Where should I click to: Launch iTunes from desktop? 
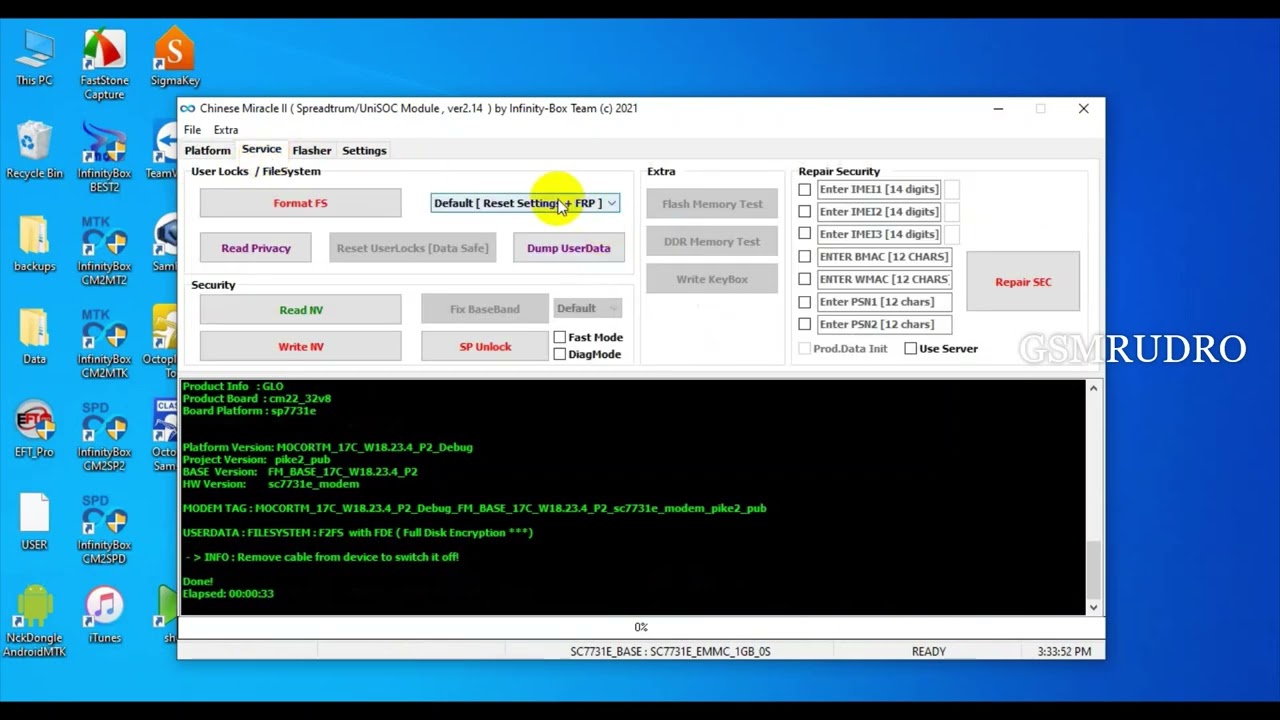(x=104, y=616)
